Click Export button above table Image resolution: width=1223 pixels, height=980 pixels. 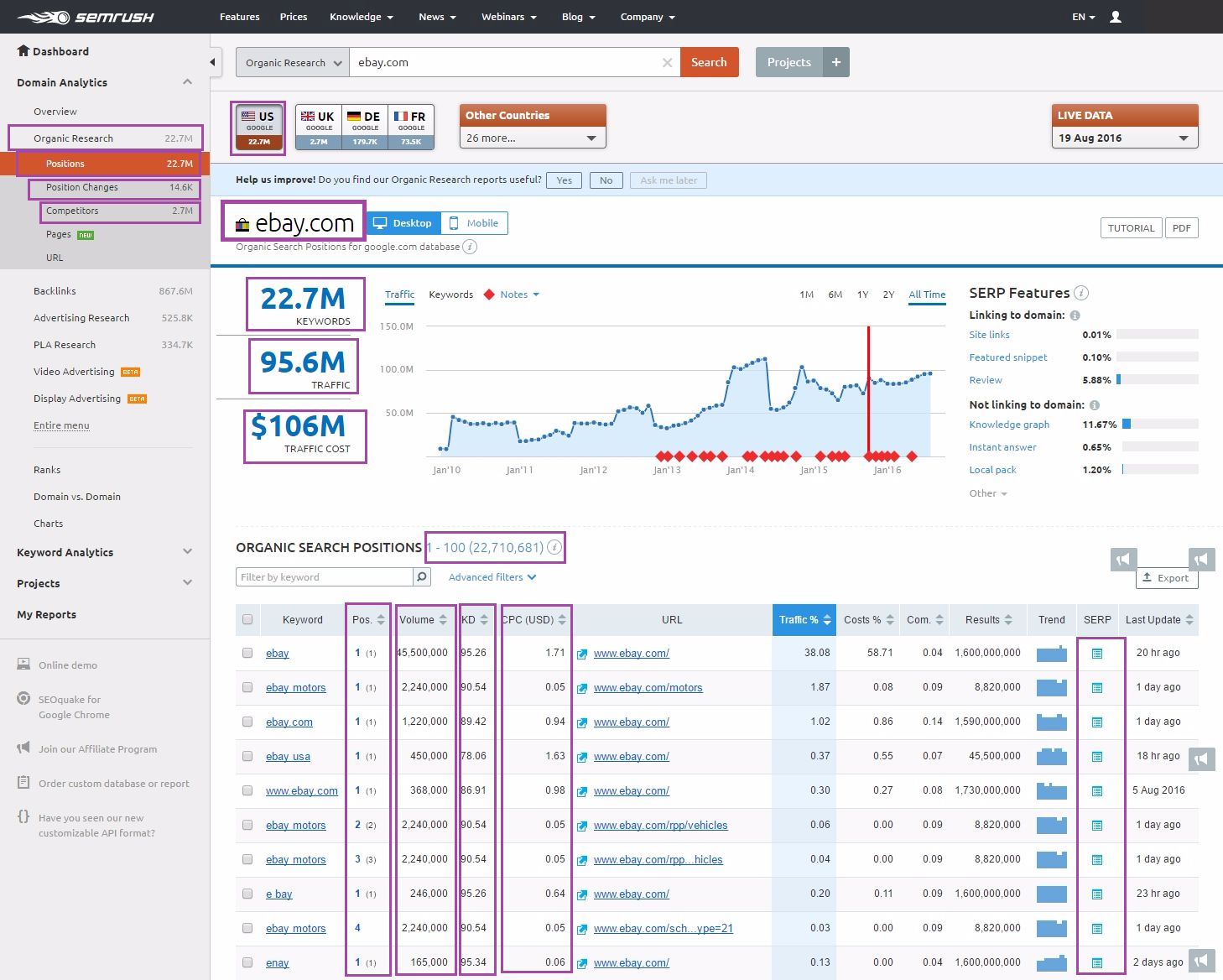(x=1167, y=577)
